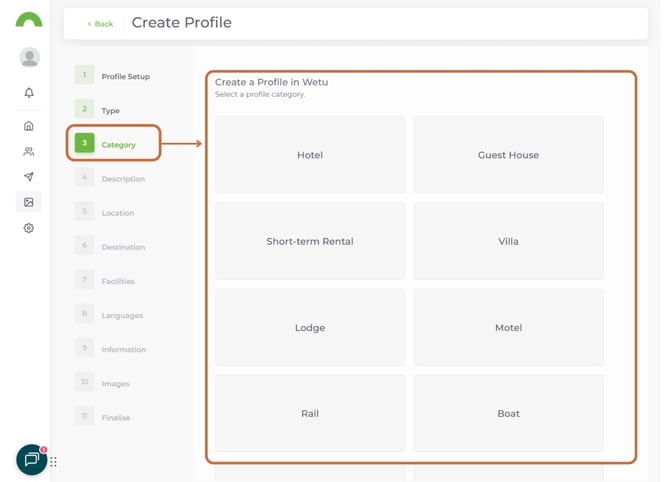Choose the Hotel category
The width and height of the screenshot is (670, 482).
pyautogui.click(x=310, y=155)
